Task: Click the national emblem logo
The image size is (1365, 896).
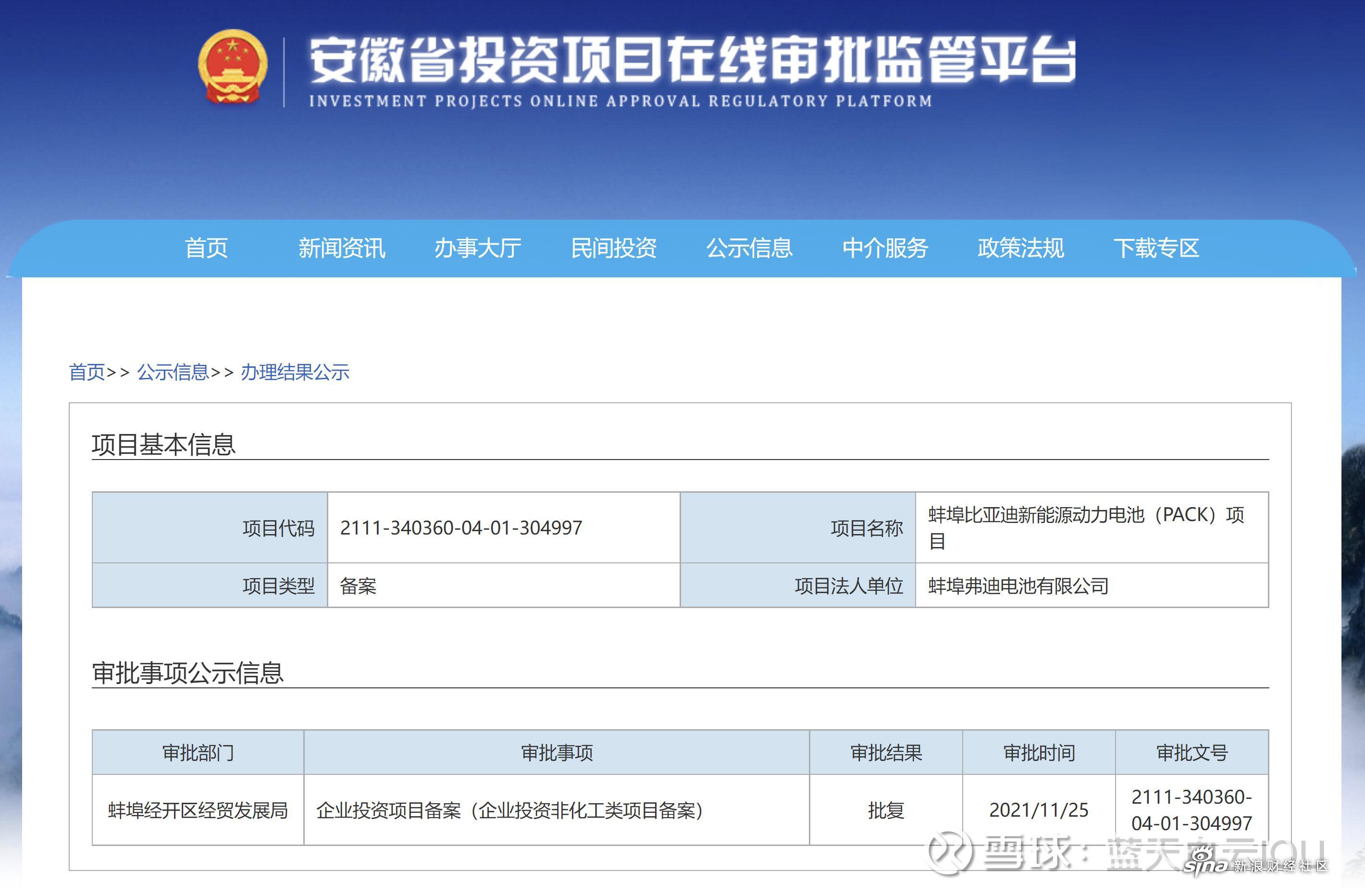Action: pos(232,67)
